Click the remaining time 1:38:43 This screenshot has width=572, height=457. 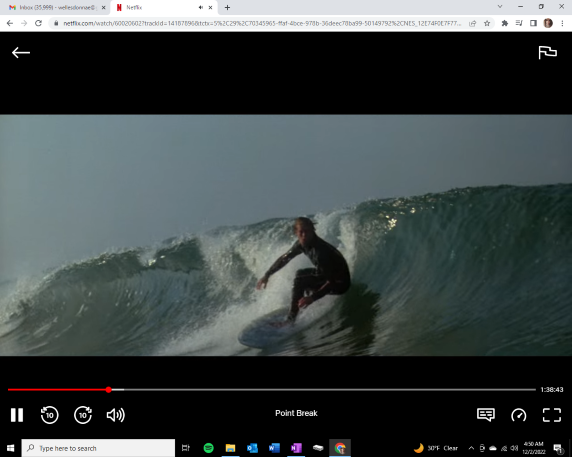click(552, 390)
